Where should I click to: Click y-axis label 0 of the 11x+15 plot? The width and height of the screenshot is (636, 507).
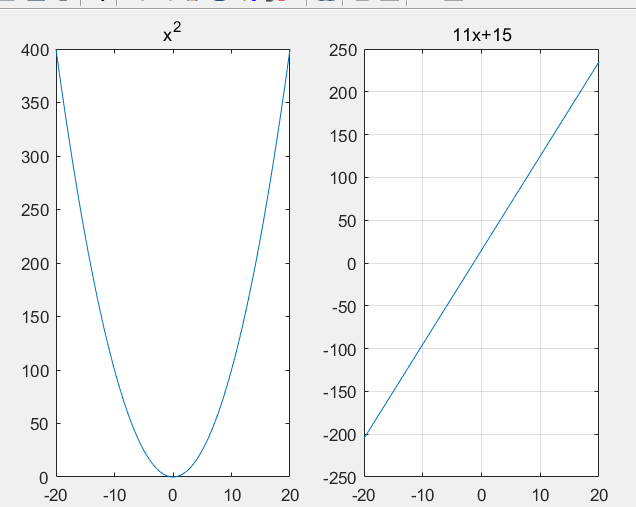(x=352, y=264)
